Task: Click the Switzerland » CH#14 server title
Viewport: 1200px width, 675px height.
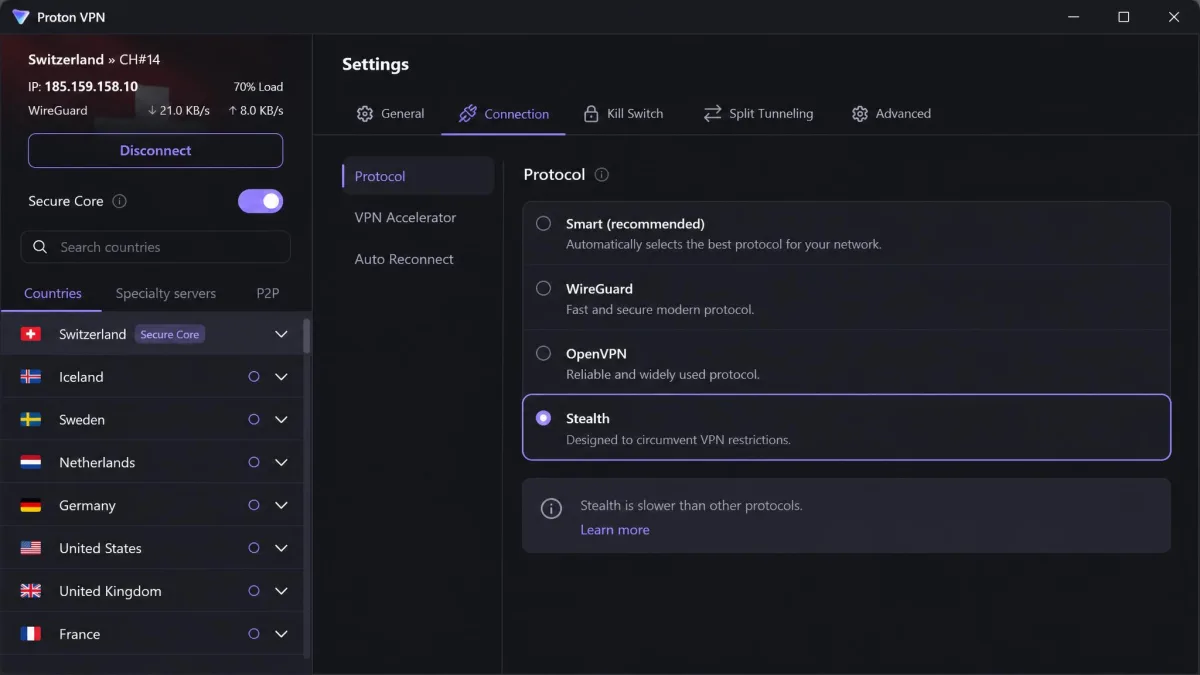Action: coord(94,59)
